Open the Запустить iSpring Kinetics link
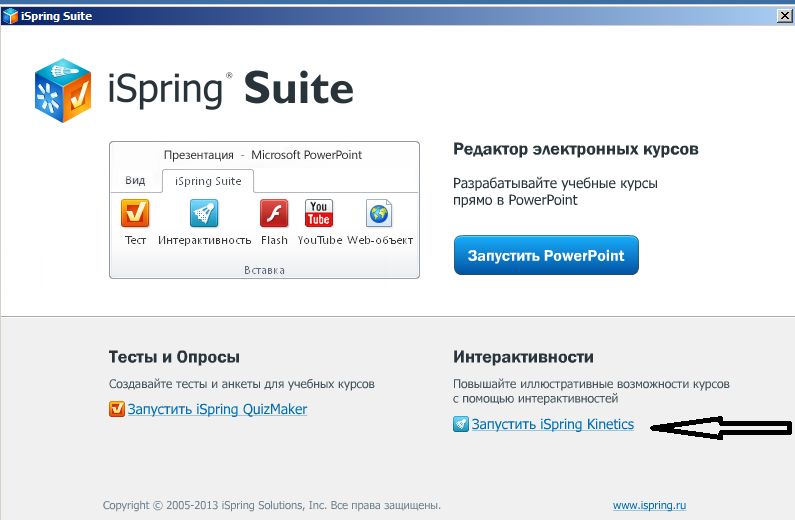Image resolution: width=795 pixels, height=520 pixels. 553,424
